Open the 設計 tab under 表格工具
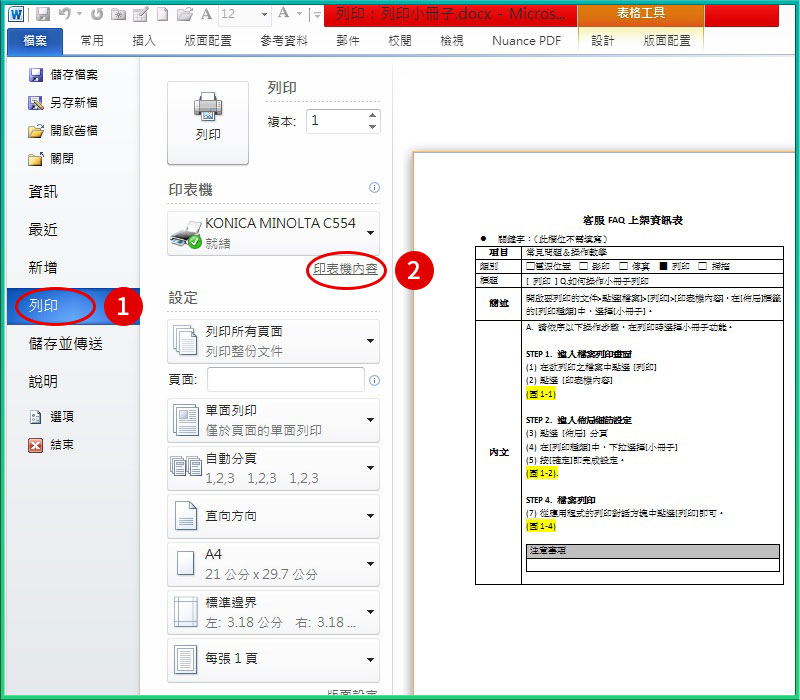Viewport: 800px width, 700px height. tap(601, 41)
